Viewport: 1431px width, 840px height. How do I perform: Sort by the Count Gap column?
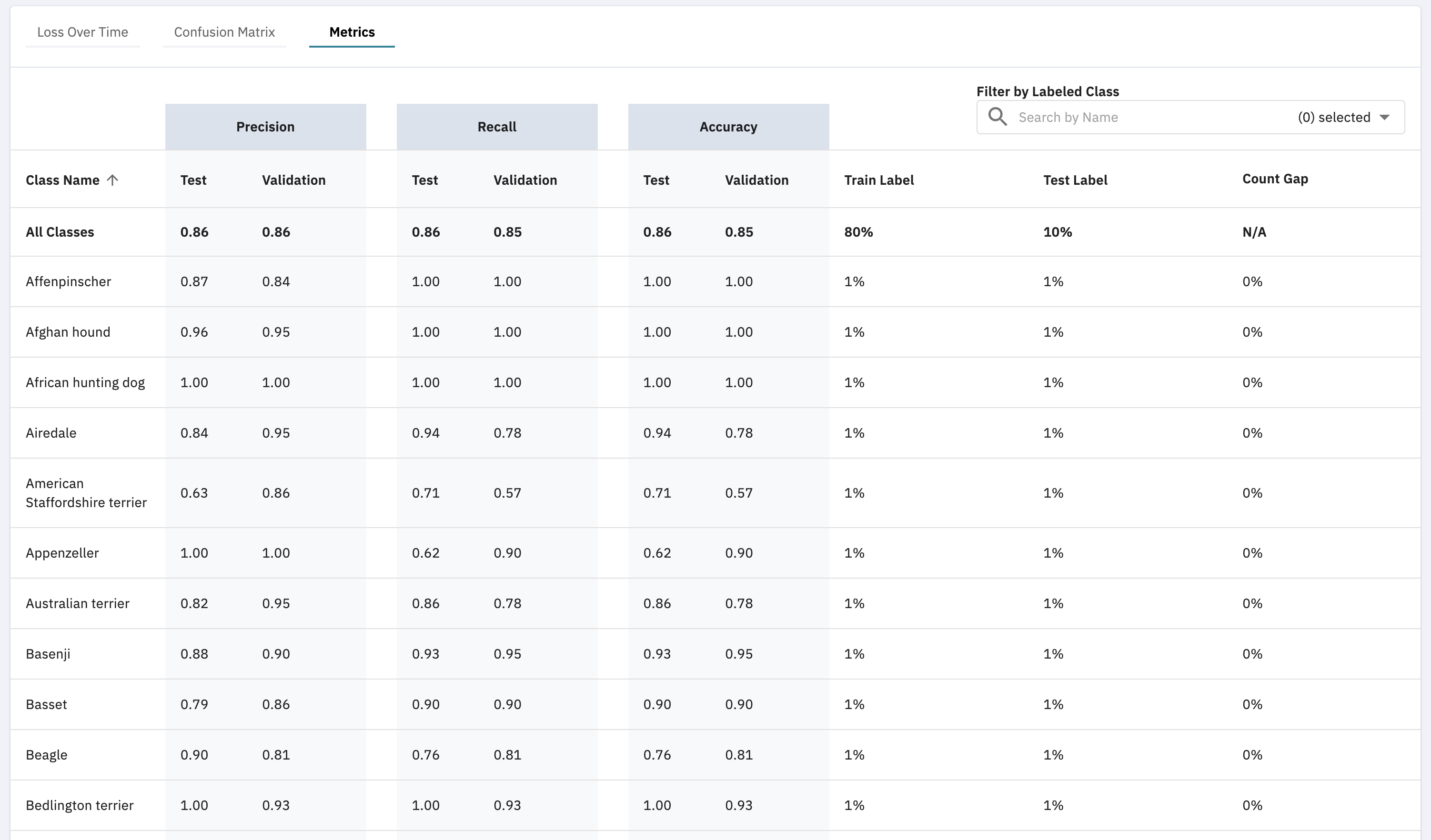click(1275, 179)
